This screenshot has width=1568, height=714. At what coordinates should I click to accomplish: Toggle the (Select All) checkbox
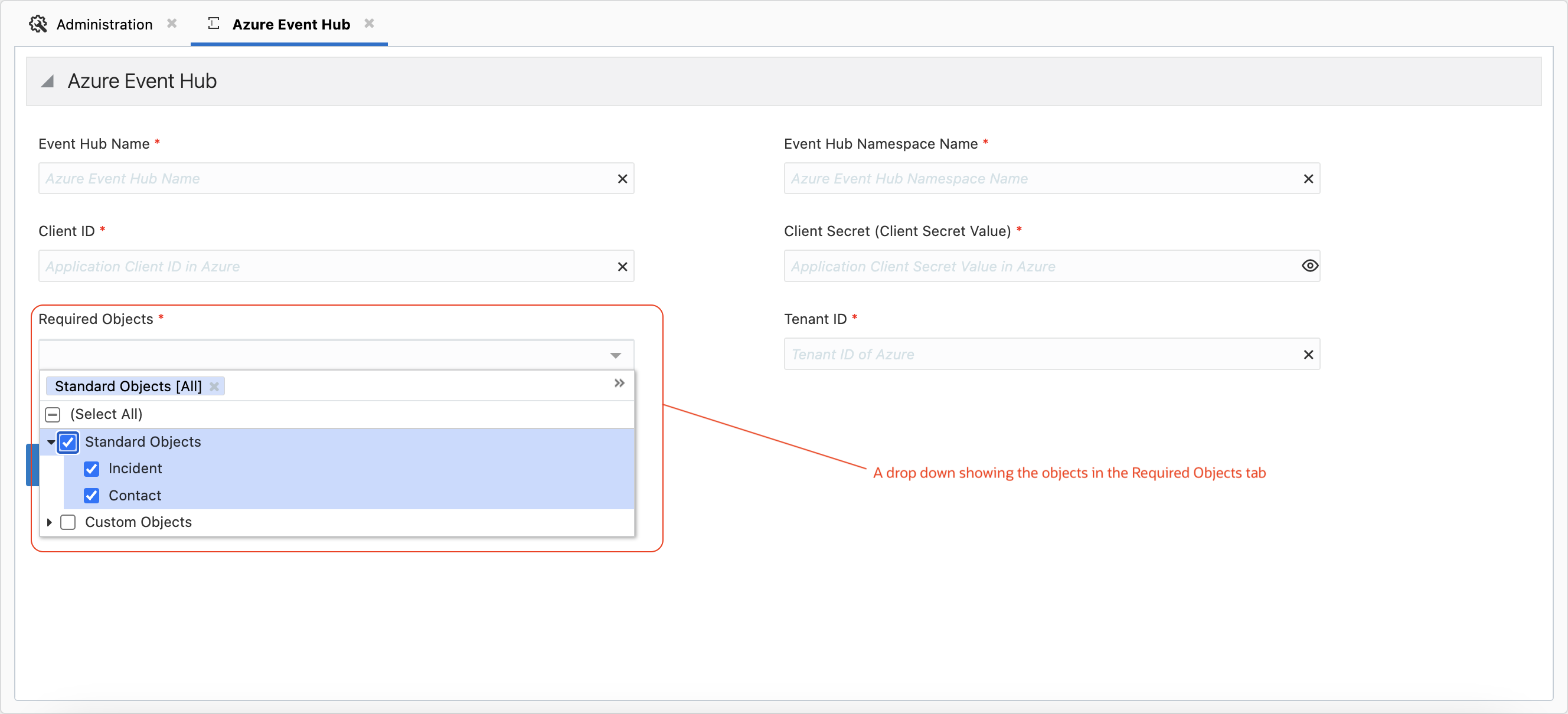[53, 415]
